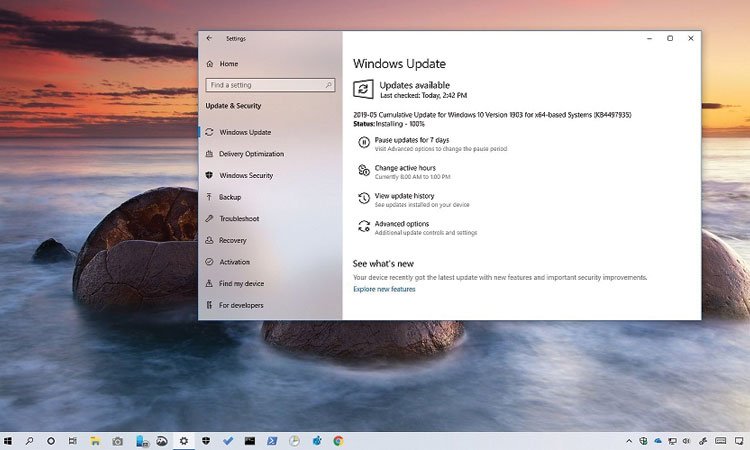Screen dimensions: 750x450
Task: Open Find my device settings
Action: point(241,284)
